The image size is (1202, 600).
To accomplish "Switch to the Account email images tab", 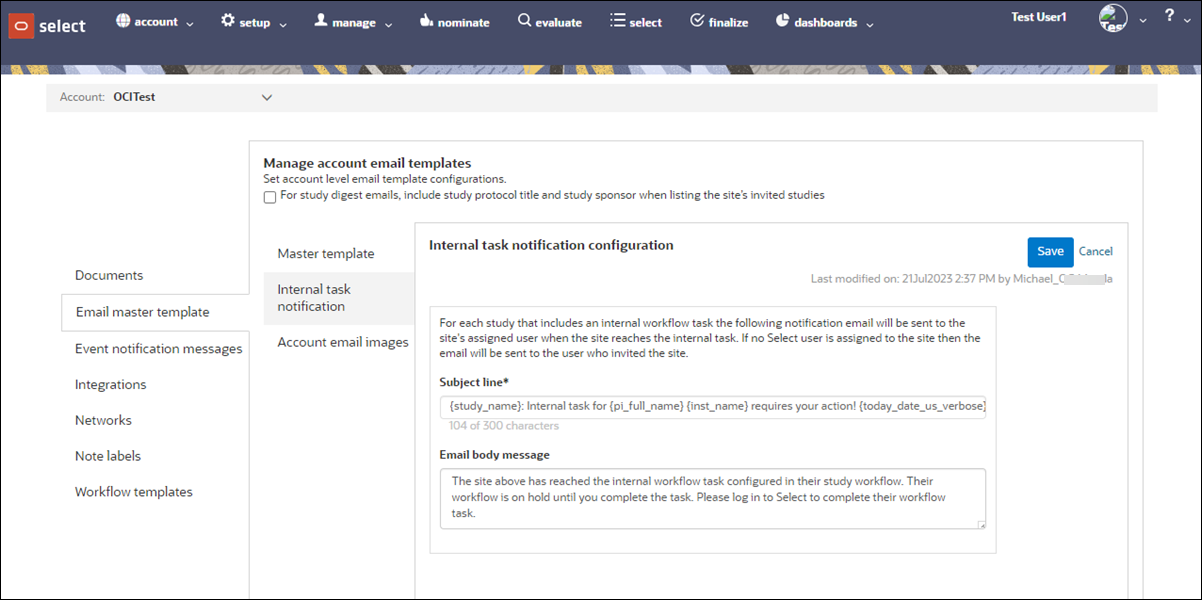I will (x=343, y=342).
